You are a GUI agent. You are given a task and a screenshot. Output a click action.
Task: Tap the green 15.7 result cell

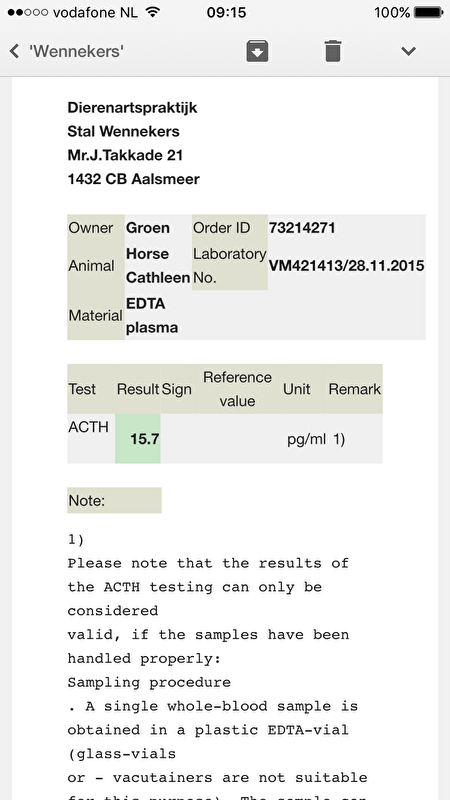(x=138, y=439)
